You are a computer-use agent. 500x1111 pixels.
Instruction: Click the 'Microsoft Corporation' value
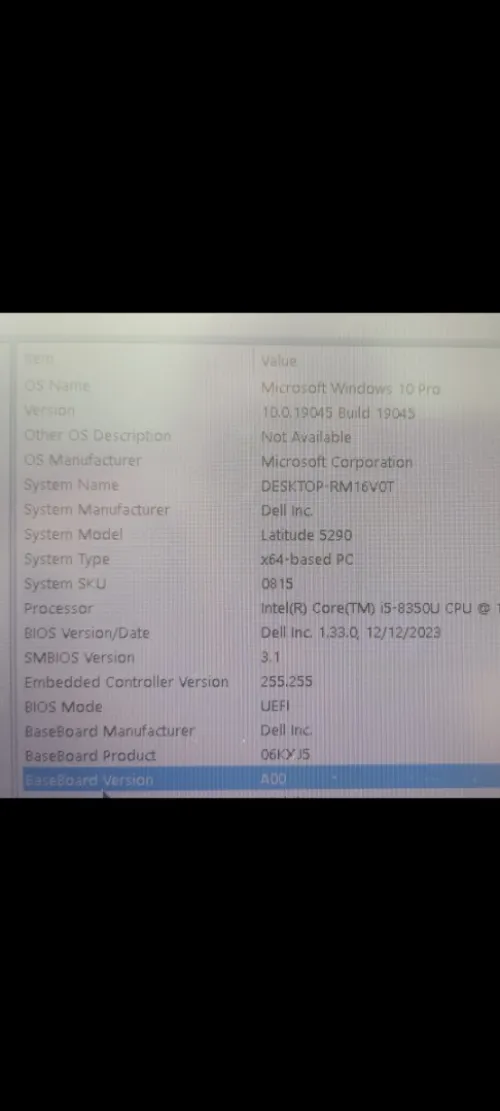(x=336, y=462)
